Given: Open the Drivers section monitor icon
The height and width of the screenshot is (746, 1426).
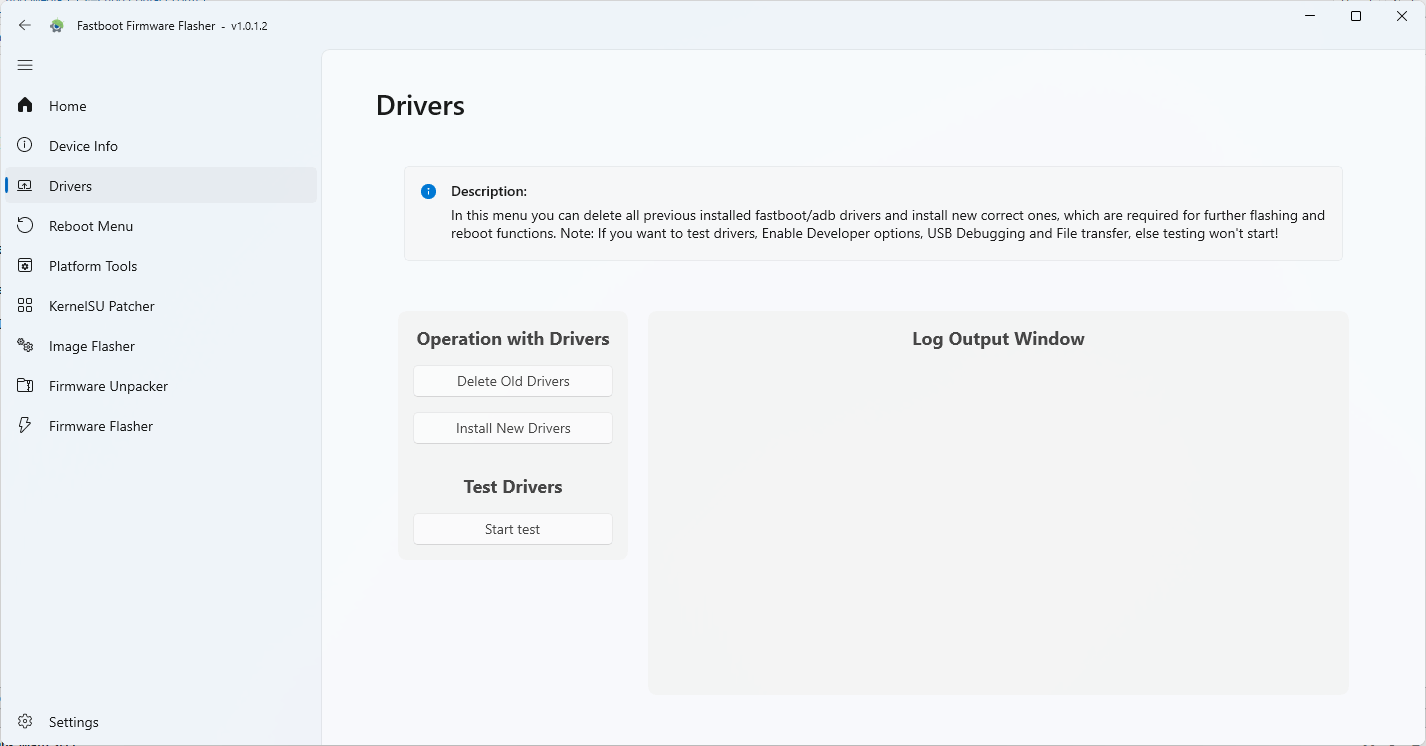Looking at the screenshot, I should tap(24, 185).
